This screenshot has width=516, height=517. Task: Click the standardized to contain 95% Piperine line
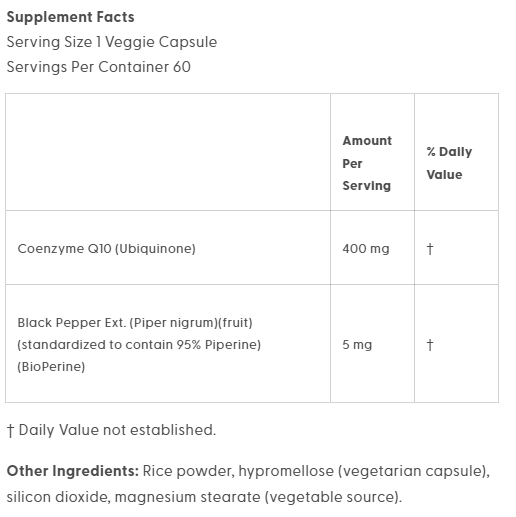139,345
